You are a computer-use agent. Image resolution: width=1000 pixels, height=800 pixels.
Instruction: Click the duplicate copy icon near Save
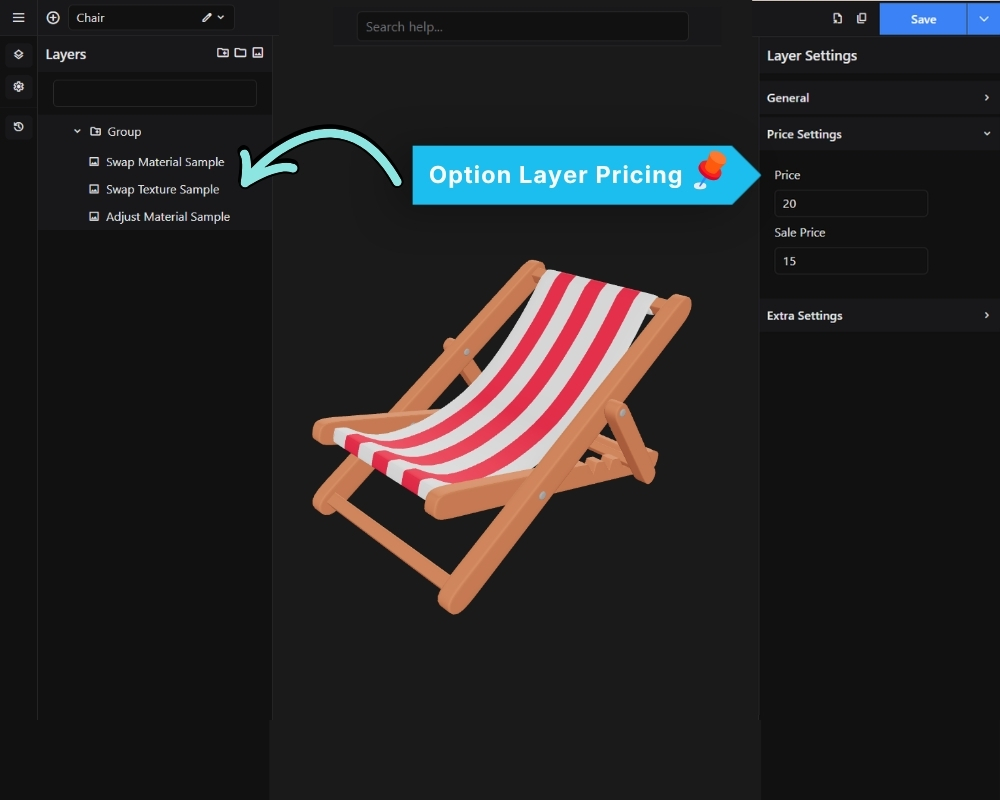click(862, 19)
